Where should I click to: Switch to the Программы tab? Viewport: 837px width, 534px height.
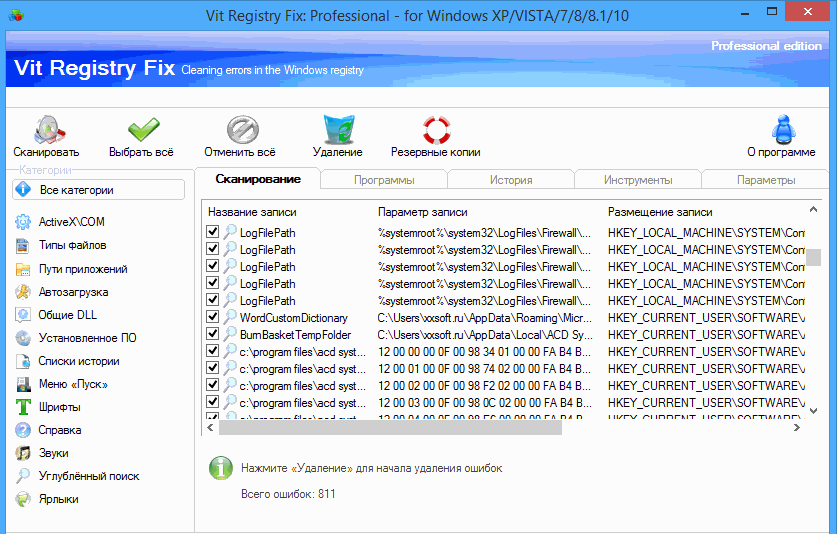pos(384,180)
